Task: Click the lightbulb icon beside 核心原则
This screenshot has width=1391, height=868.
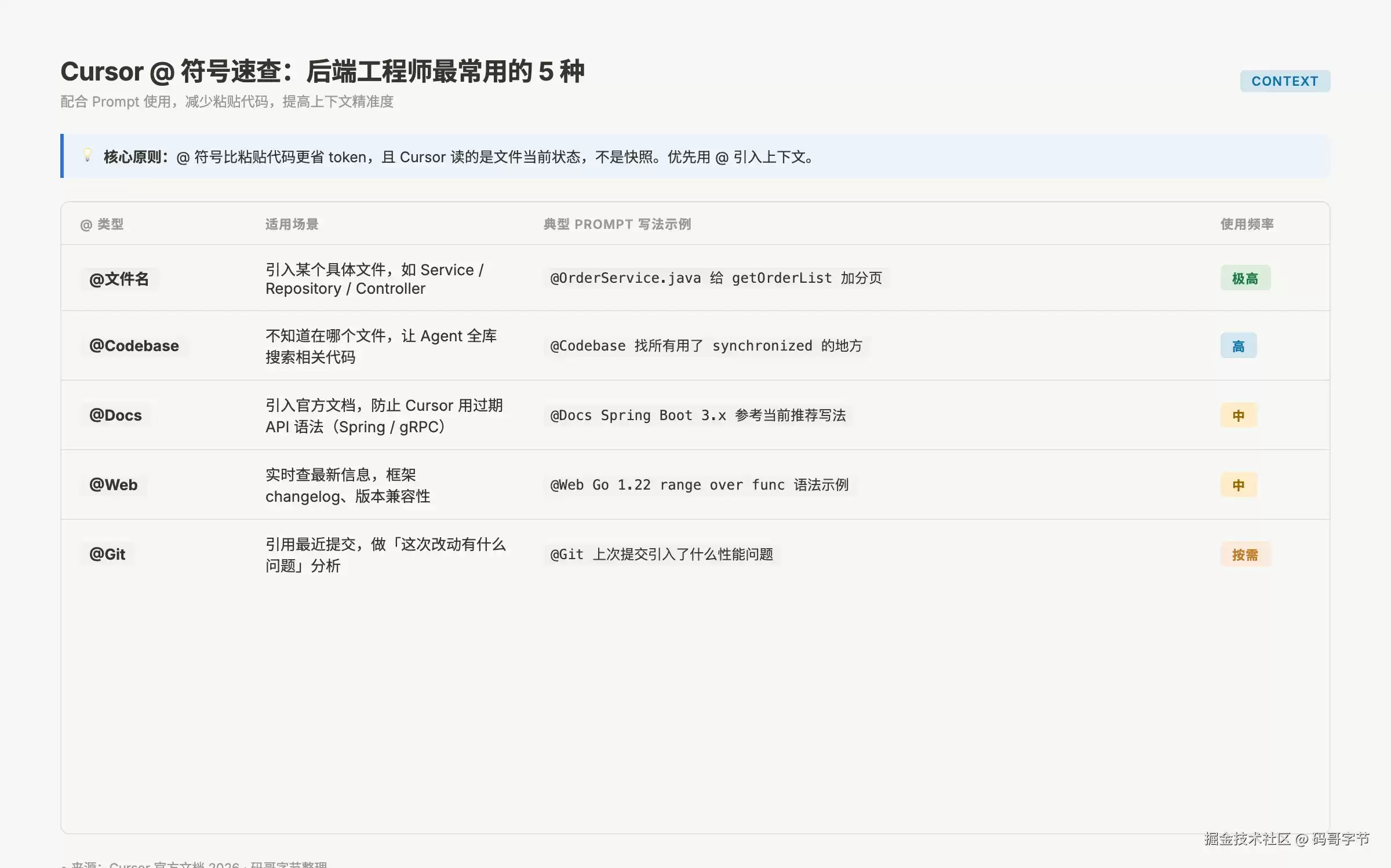Action: pos(88,155)
